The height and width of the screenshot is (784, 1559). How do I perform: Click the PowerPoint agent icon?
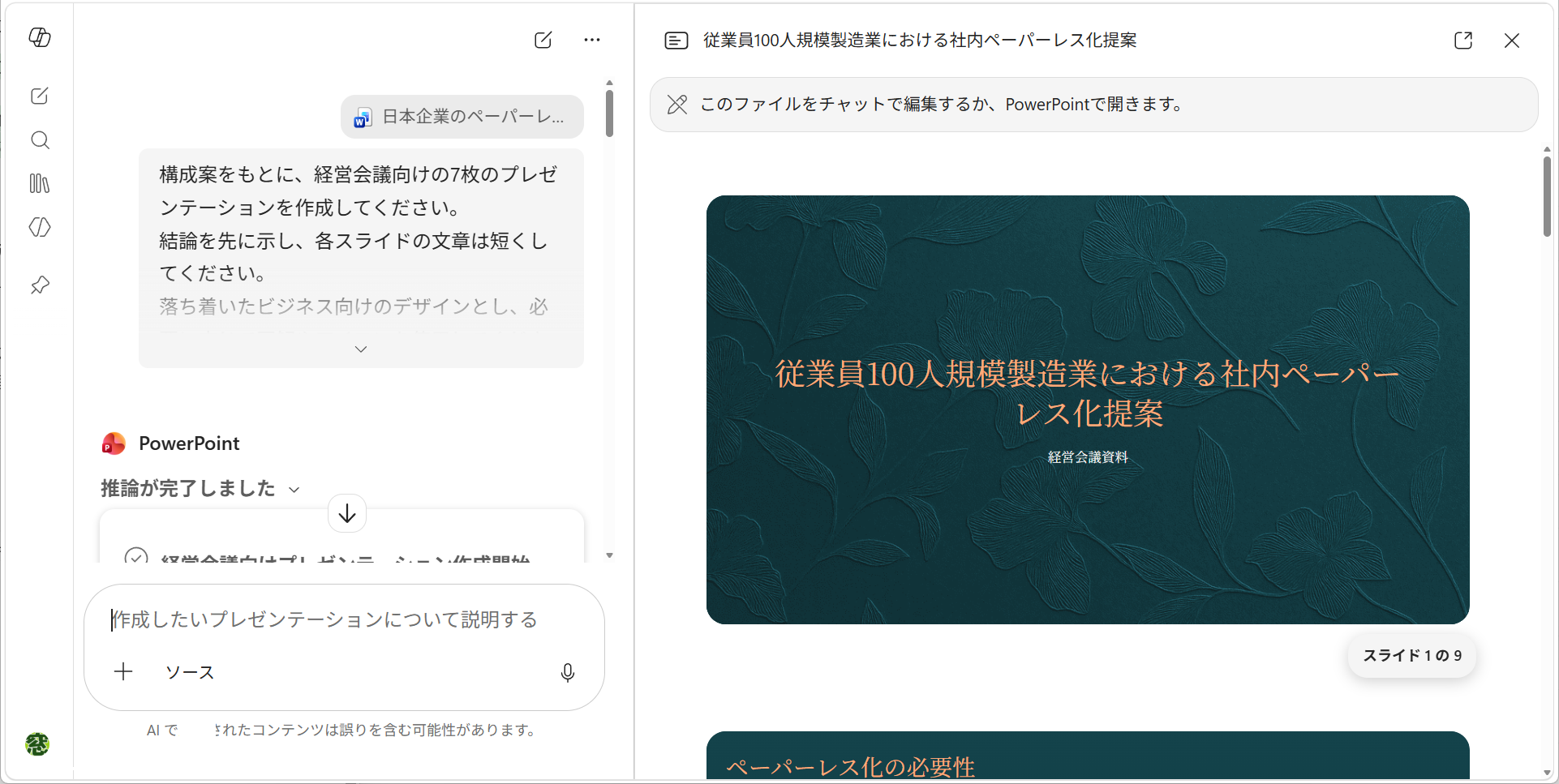click(x=114, y=443)
